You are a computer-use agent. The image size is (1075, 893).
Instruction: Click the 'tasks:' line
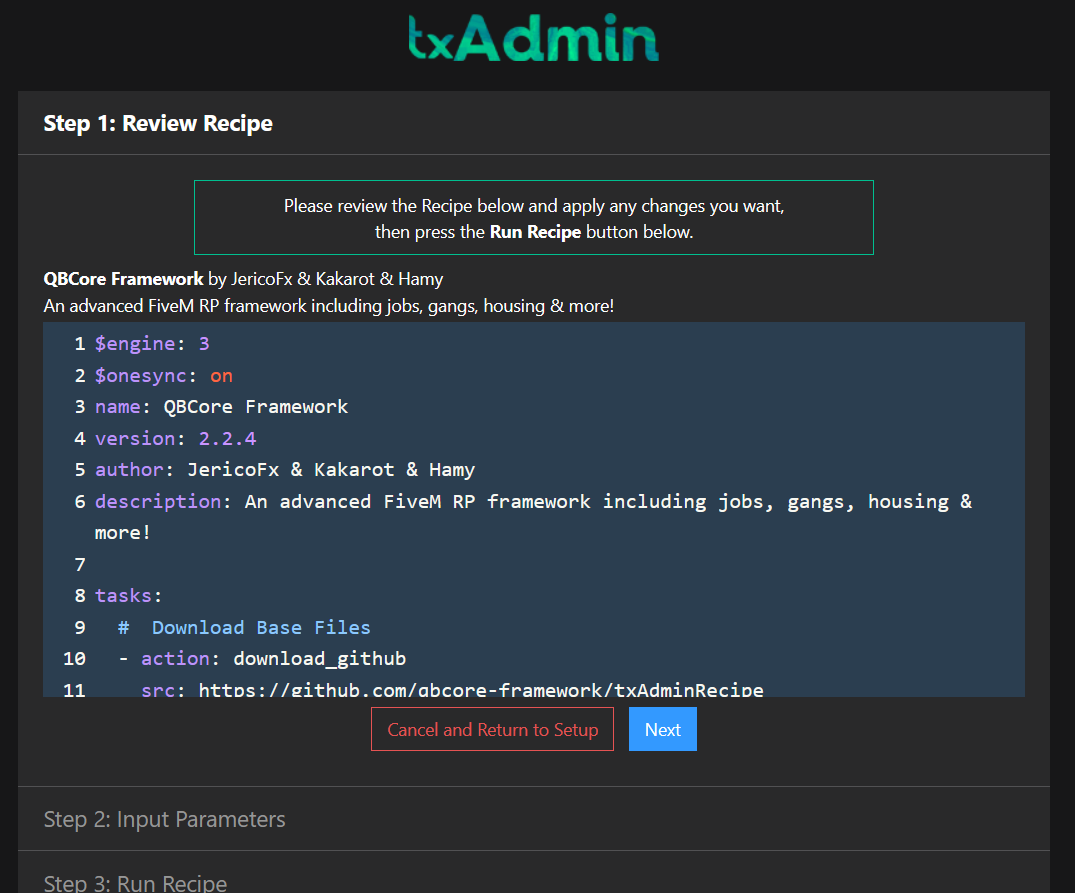tap(128, 596)
